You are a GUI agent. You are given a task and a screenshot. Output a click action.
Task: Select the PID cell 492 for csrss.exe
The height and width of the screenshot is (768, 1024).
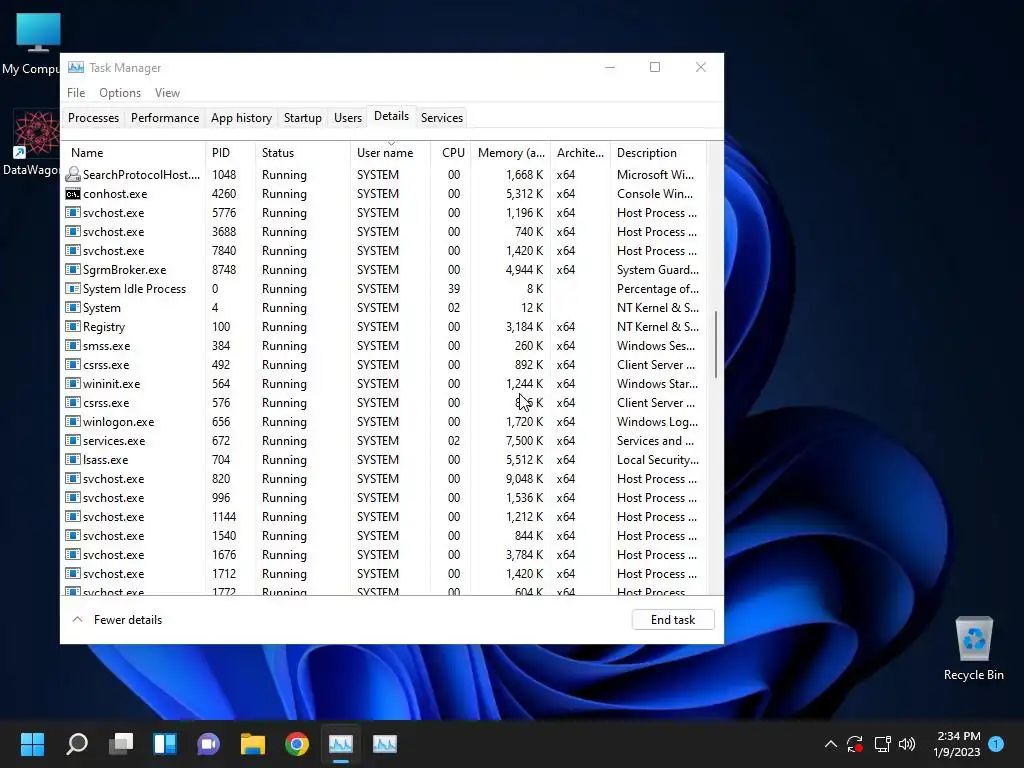tap(221, 364)
